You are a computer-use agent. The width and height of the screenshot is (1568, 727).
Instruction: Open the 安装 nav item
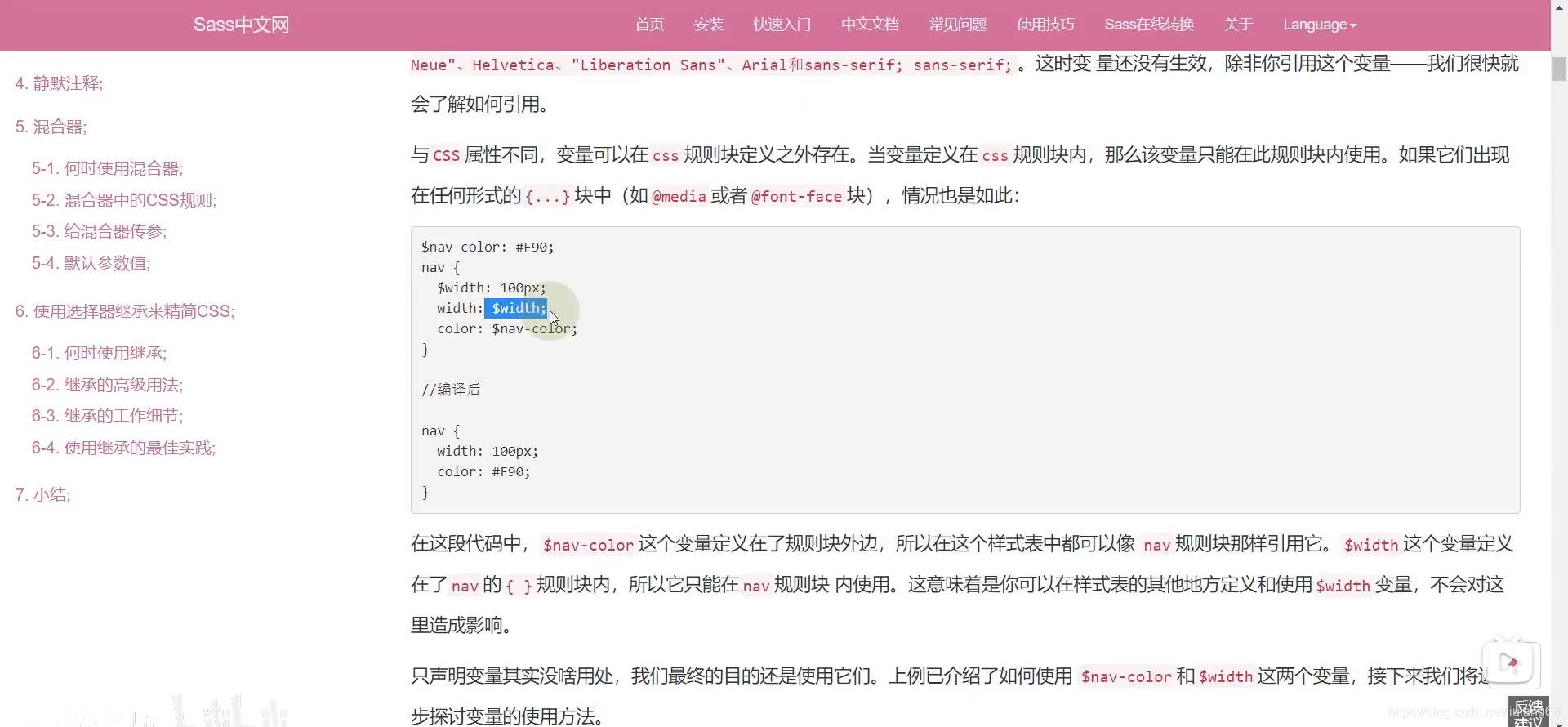click(709, 25)
